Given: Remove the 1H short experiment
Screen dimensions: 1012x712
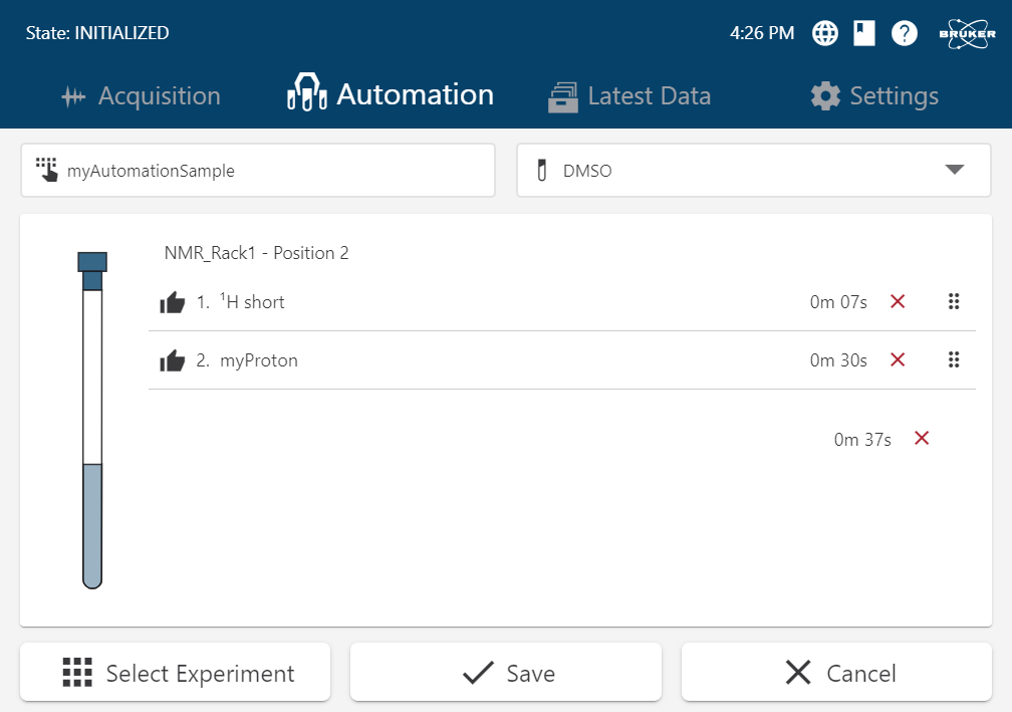Looking at the screenshot, I should pos(897,302).
